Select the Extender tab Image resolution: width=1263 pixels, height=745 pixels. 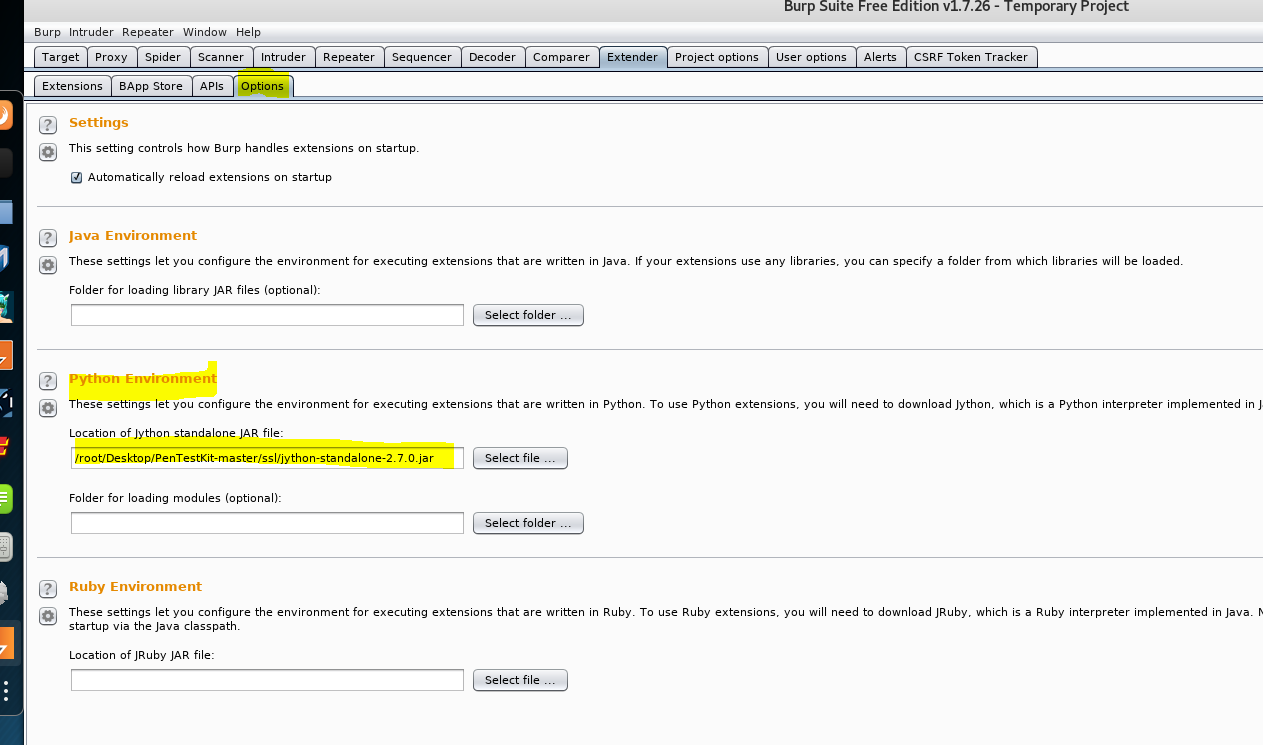633,57
